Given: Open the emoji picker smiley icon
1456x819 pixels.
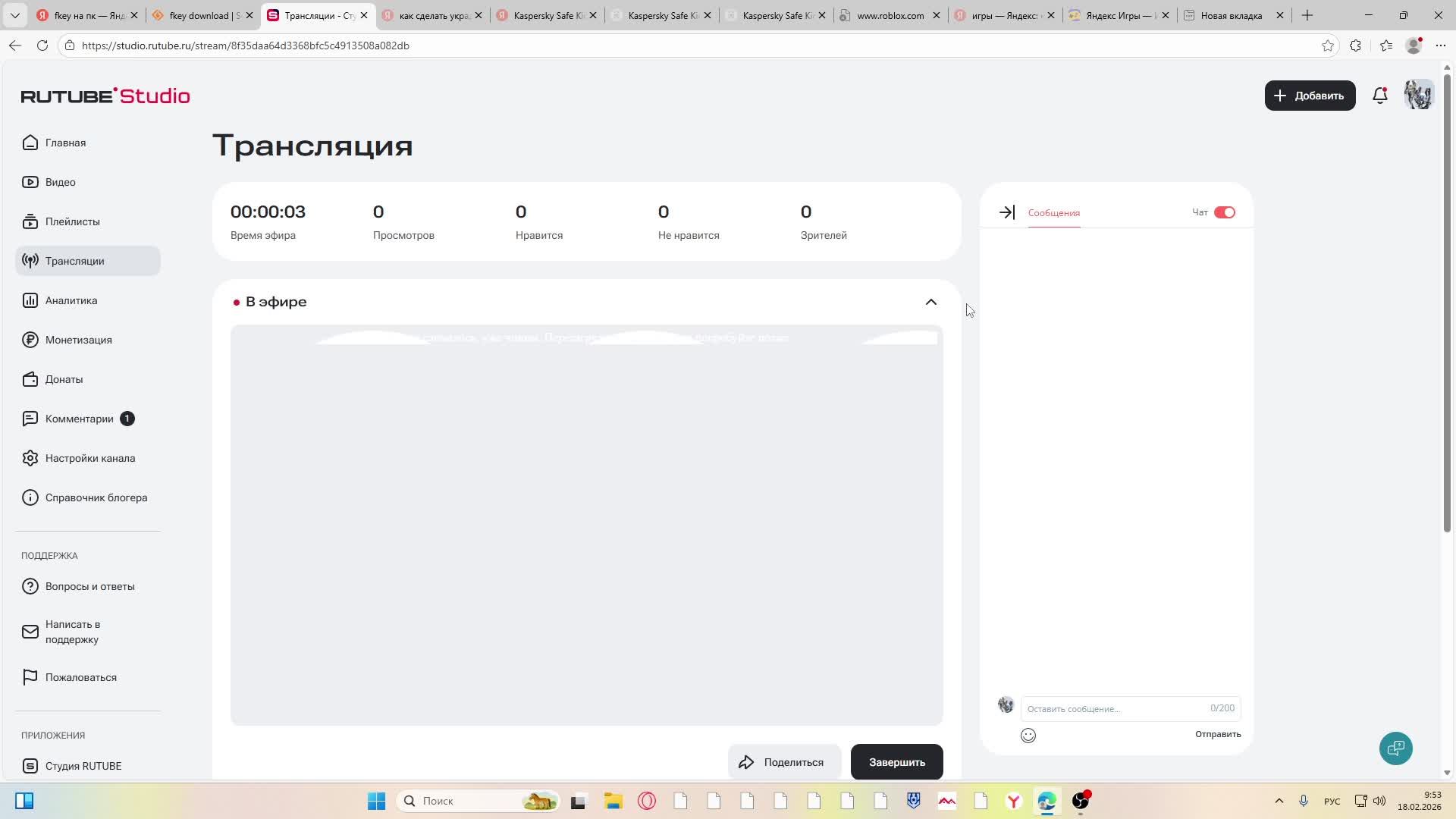Looking at the screenshot, I should point(1028,735).
